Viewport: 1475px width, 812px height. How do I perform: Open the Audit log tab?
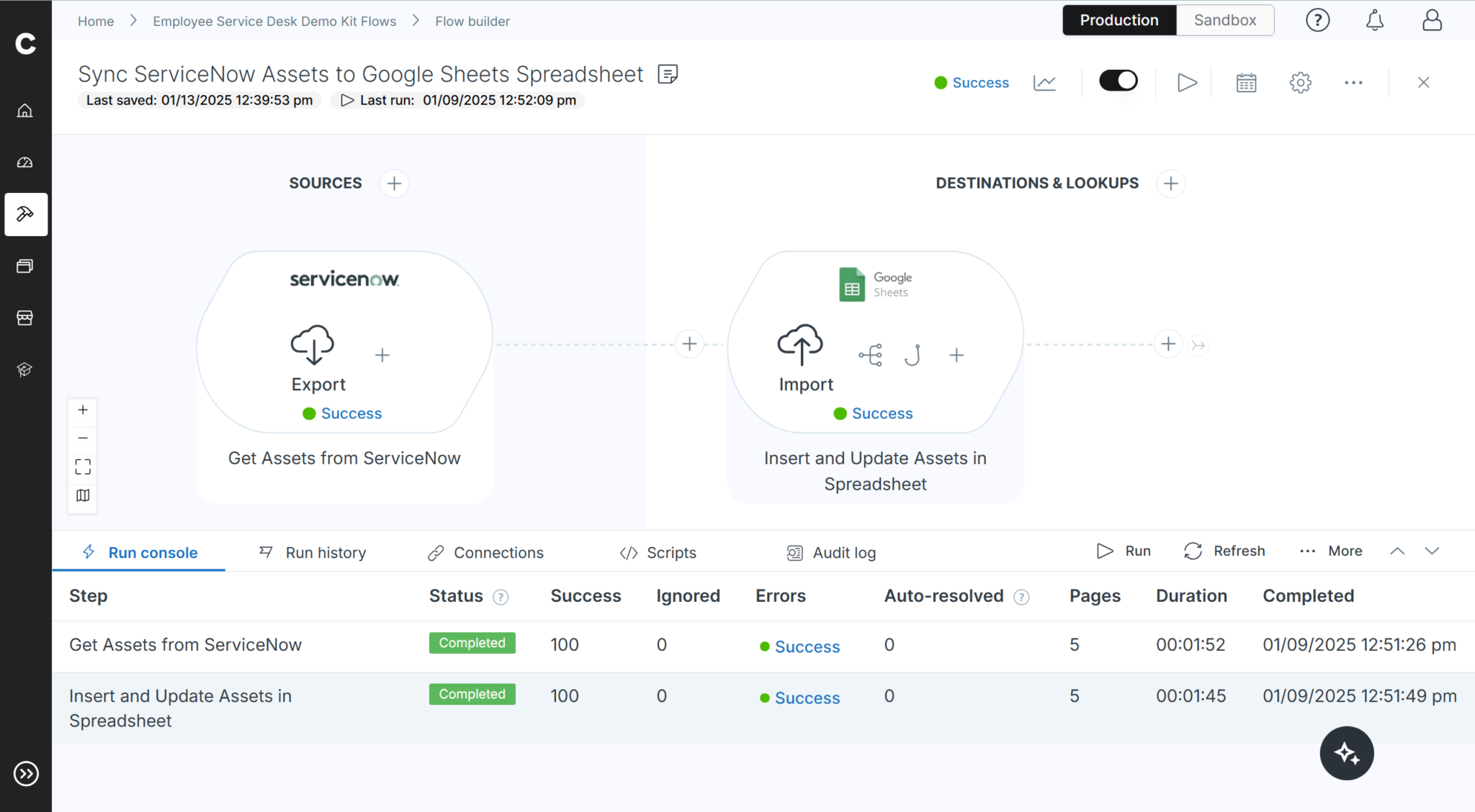coord(843,552)
